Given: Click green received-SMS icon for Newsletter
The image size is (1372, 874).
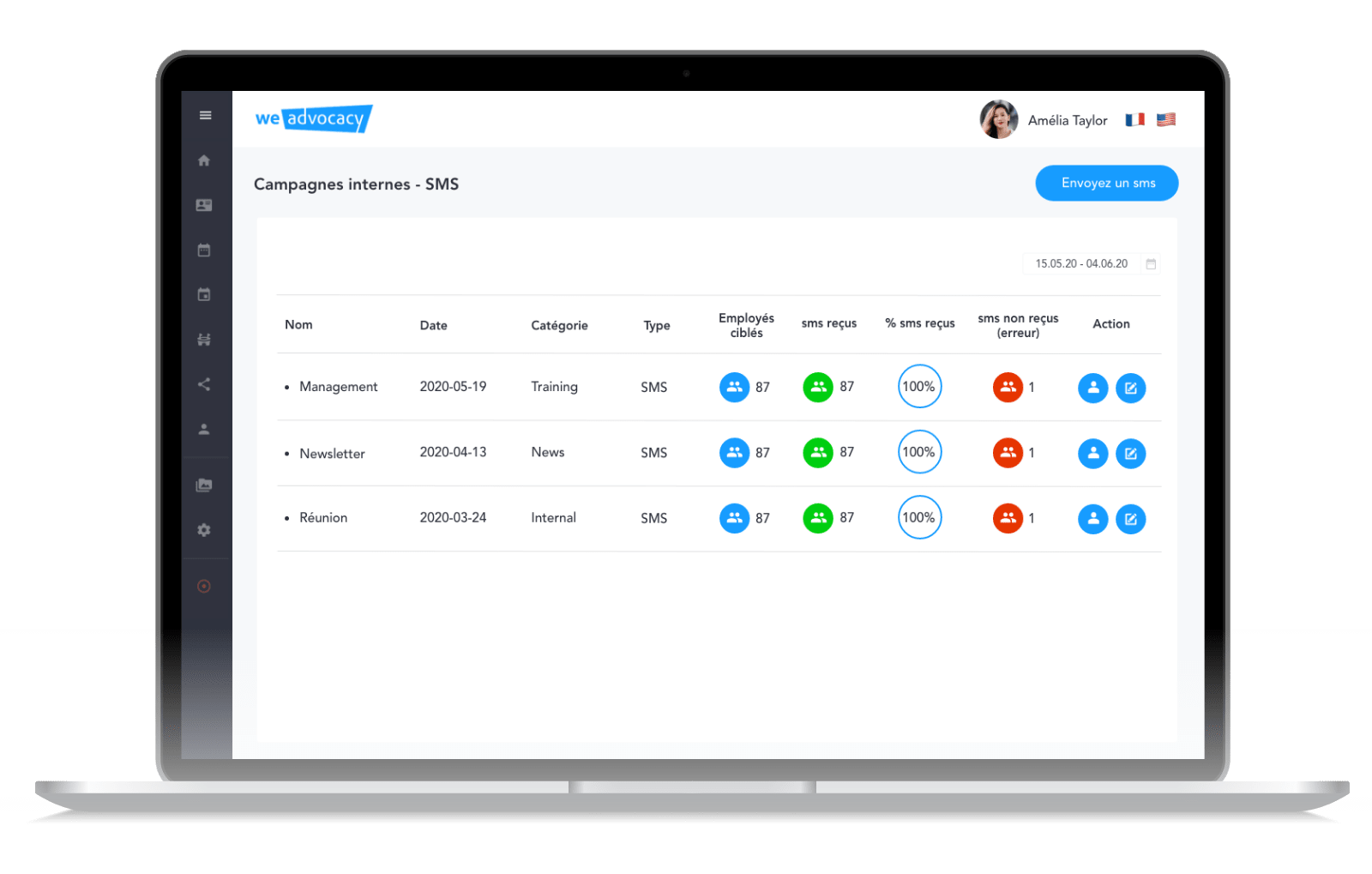Looking at the screenshot, I should pyautogui.click(x=818, y=453).
